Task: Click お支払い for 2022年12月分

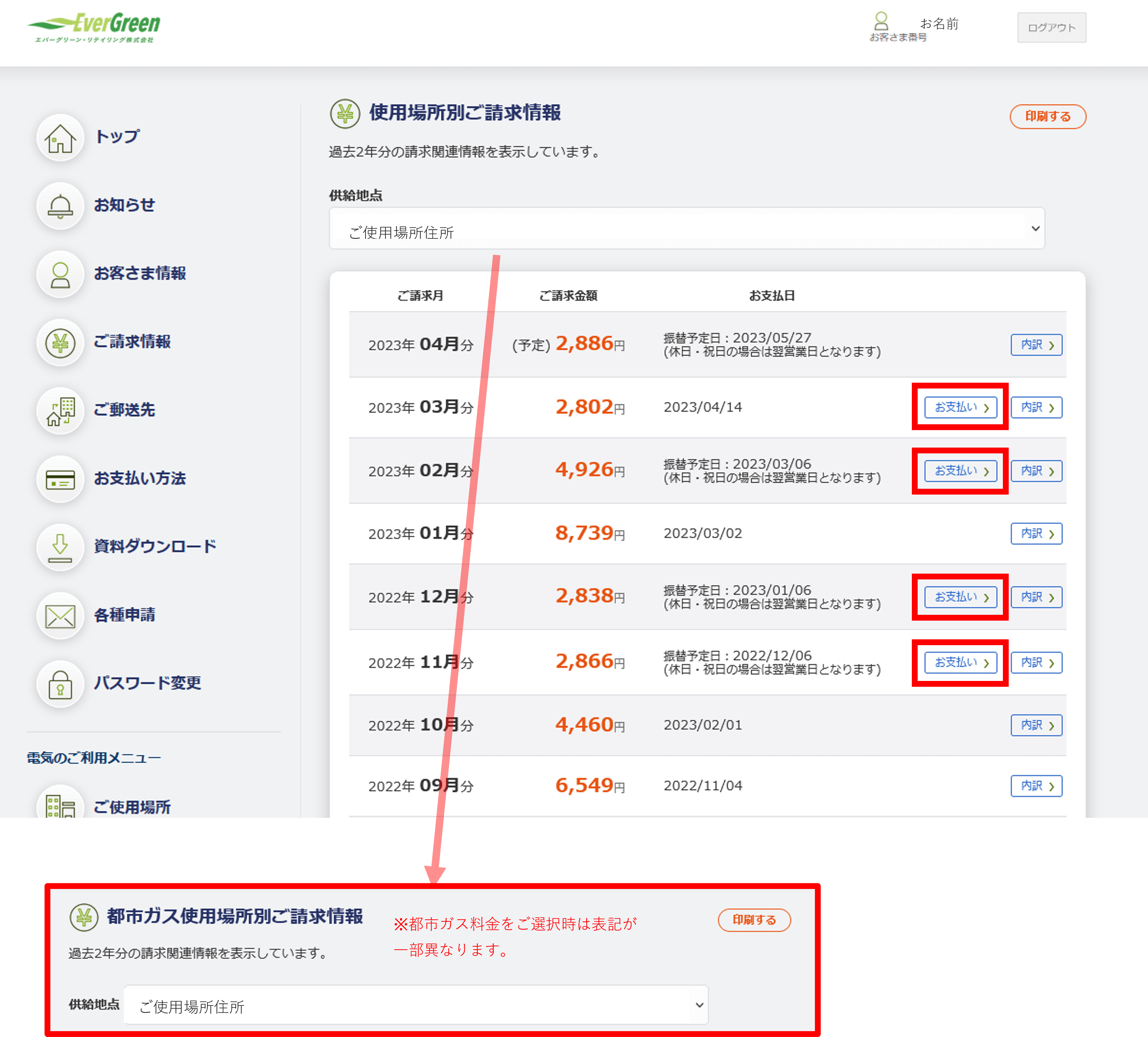Action: [x=960, y=598]
